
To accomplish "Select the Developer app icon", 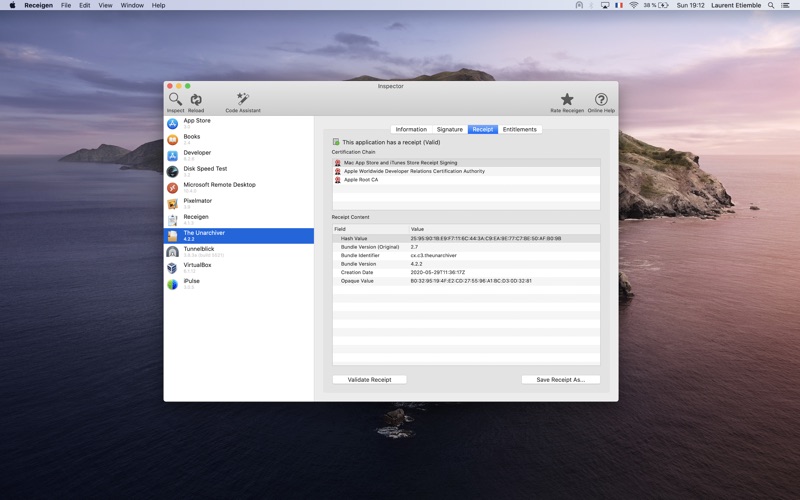I will (172, 156).
